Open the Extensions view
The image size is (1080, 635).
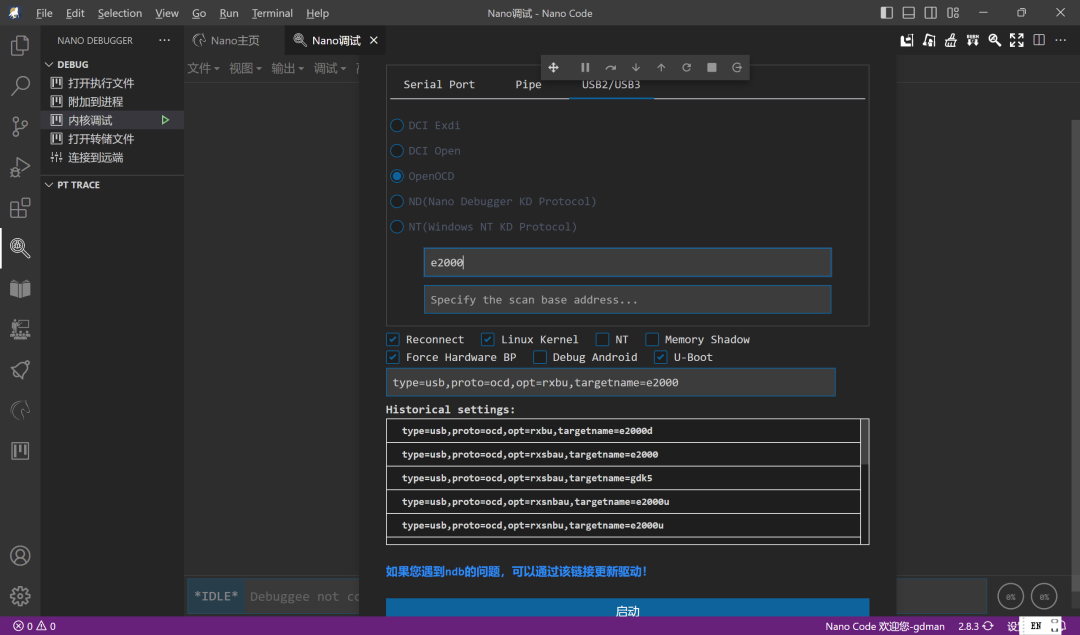(x=20, y=208)
